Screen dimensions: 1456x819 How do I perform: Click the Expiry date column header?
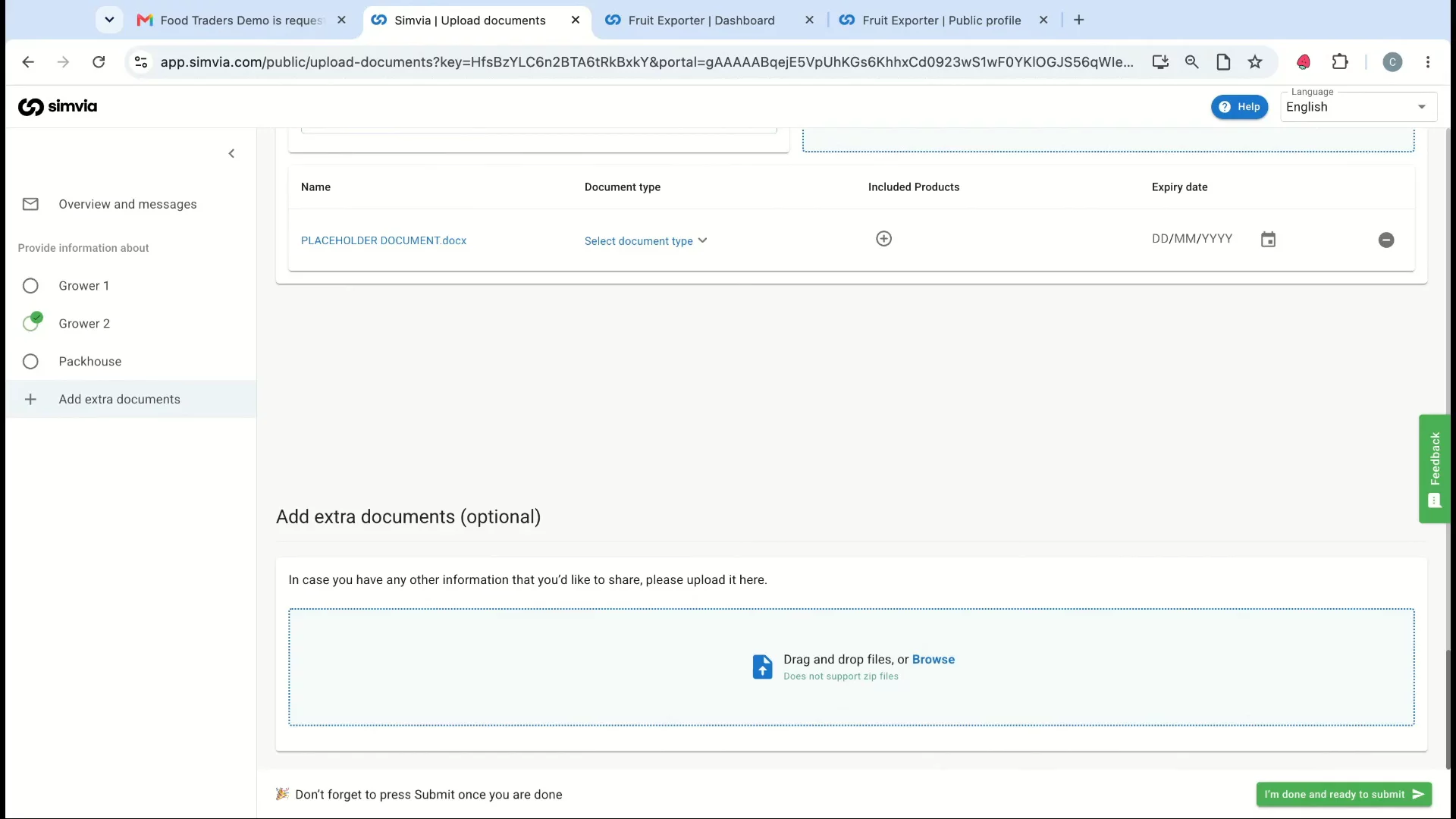click(x=1179, y=187)
